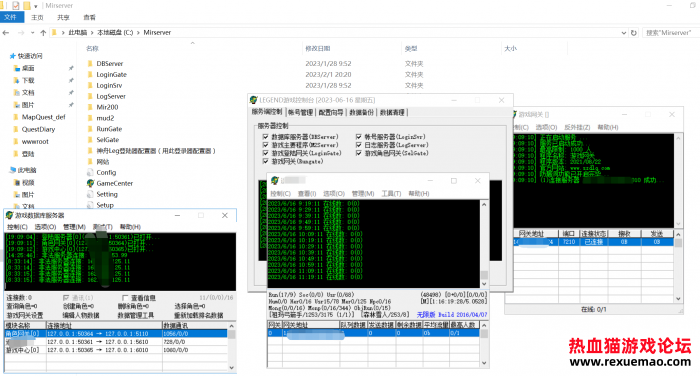The height and width of the screenshot is (376, 700).
Task: Click 数据管理工具 in database server
Action: [136, 315]
